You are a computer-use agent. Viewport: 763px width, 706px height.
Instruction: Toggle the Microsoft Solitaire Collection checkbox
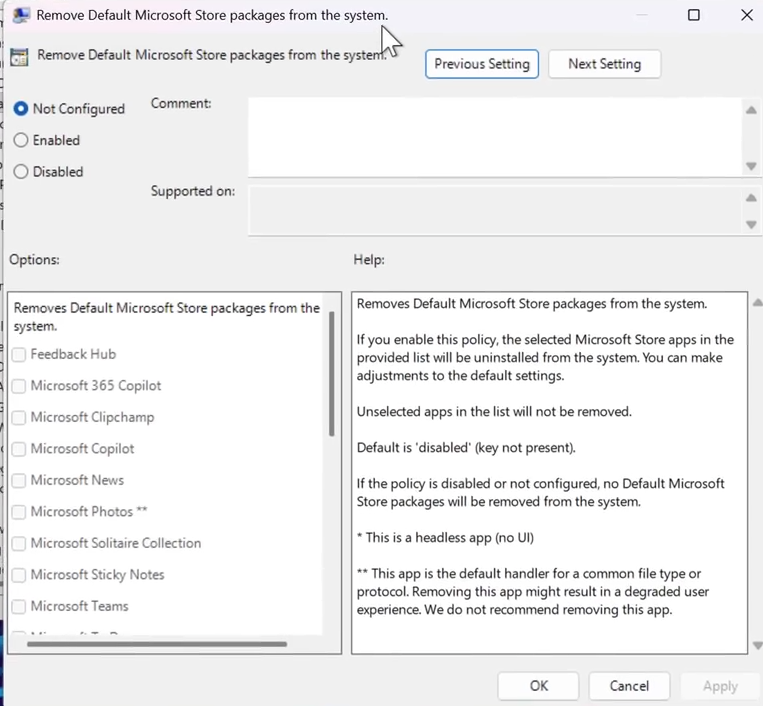click(x=19, y=543)
